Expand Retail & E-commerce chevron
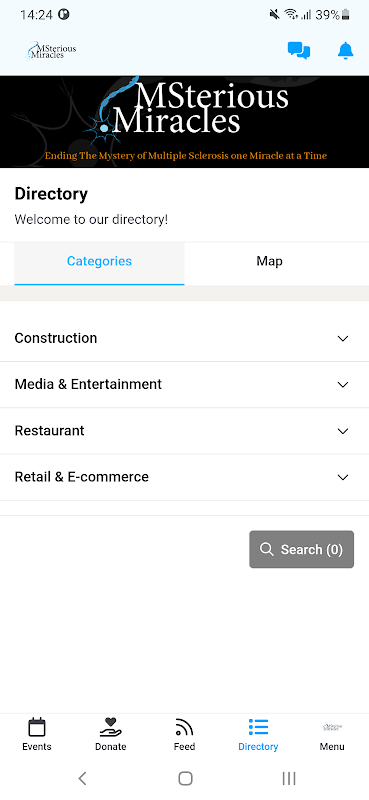 point(343,478)
